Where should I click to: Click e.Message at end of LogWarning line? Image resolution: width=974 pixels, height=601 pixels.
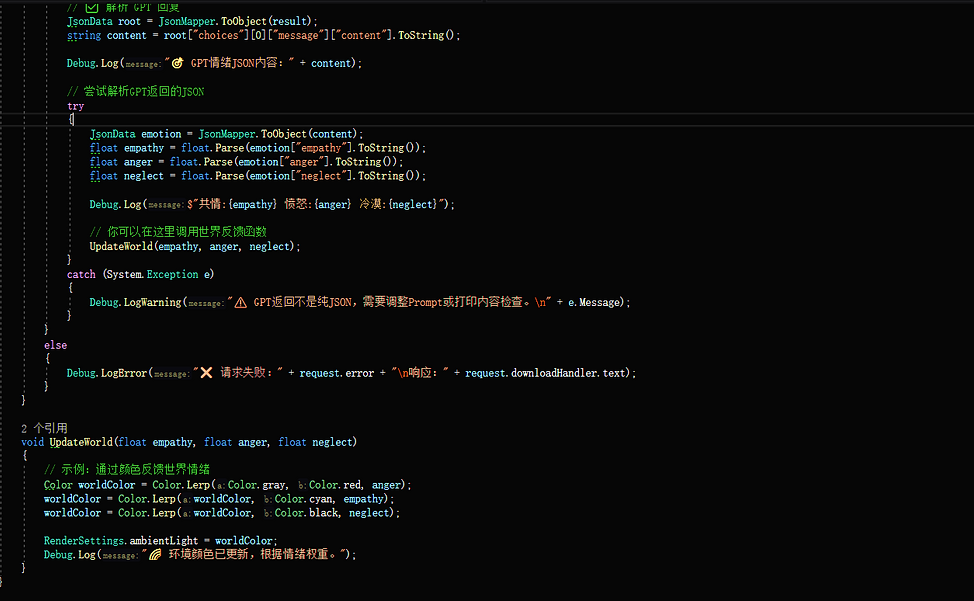point(595,302)
